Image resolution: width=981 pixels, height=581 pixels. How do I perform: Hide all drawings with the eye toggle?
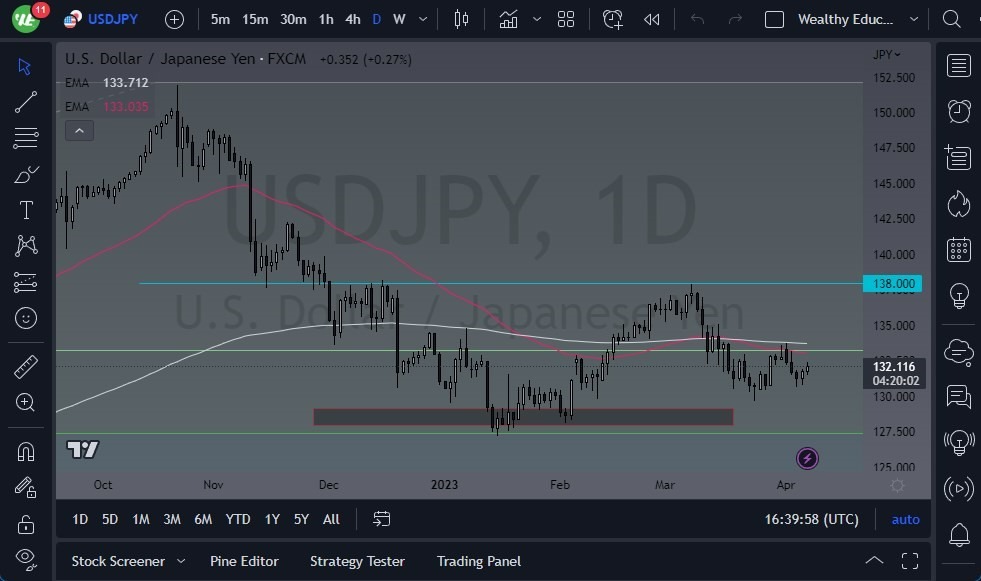click(x=26, y=558)
